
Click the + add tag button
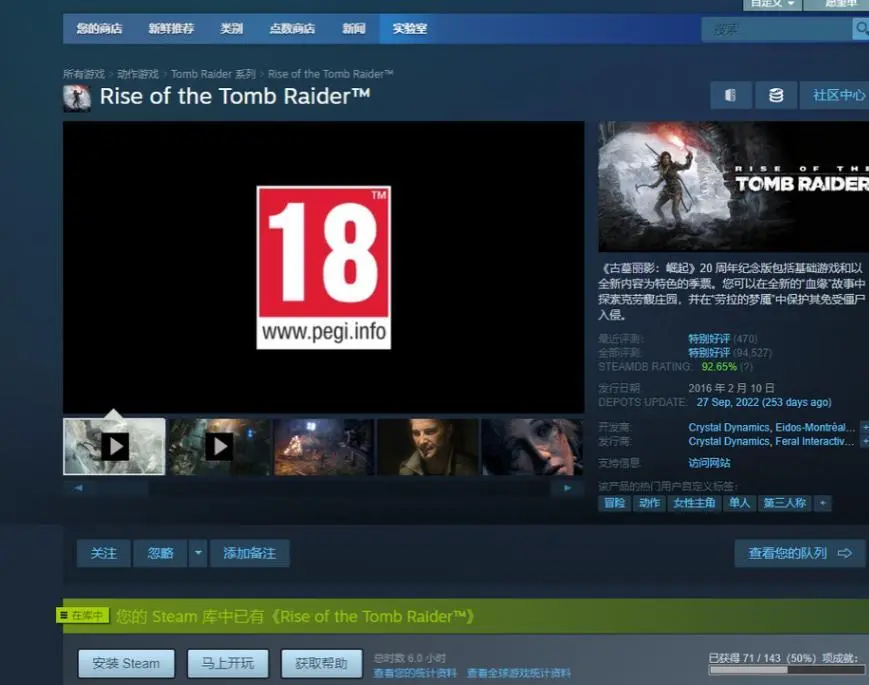823,503
